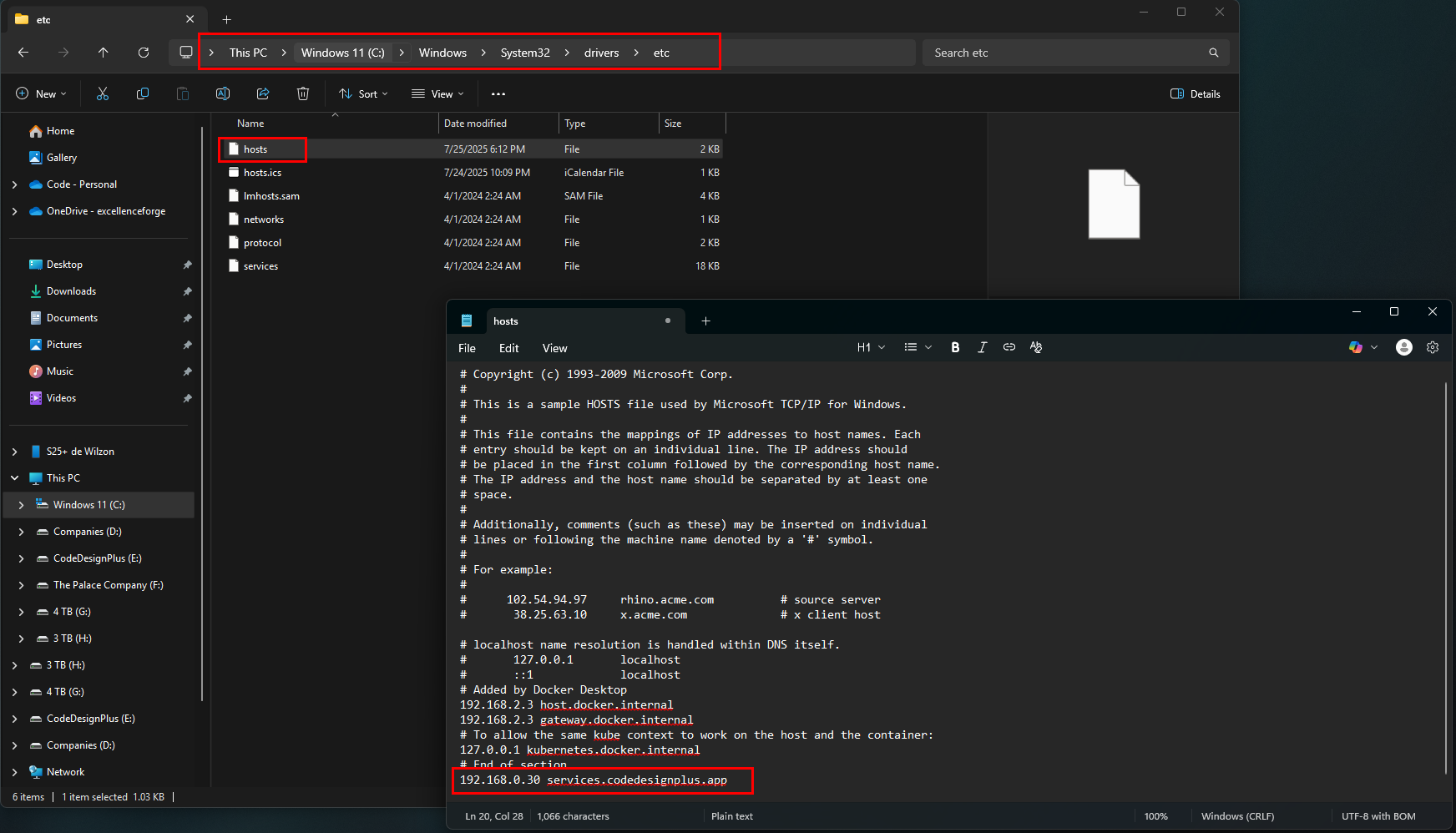Go forward with the Explorer forward arrow
The height and width of the screenshot is (833, 1456).
click(x=63, y=53)
